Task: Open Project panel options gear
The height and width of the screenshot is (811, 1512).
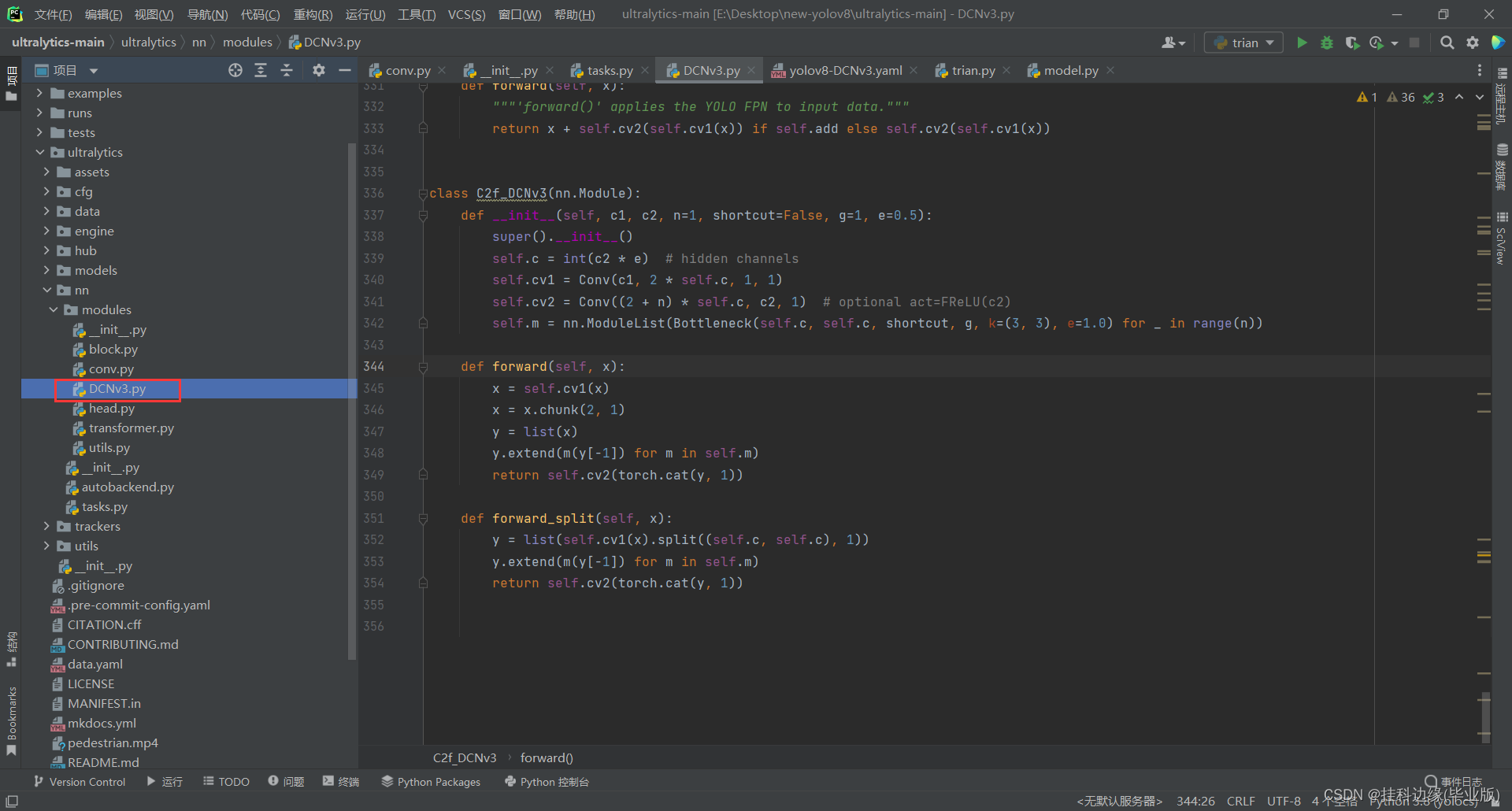Action: pyautogui.click(x=318, y=70)
